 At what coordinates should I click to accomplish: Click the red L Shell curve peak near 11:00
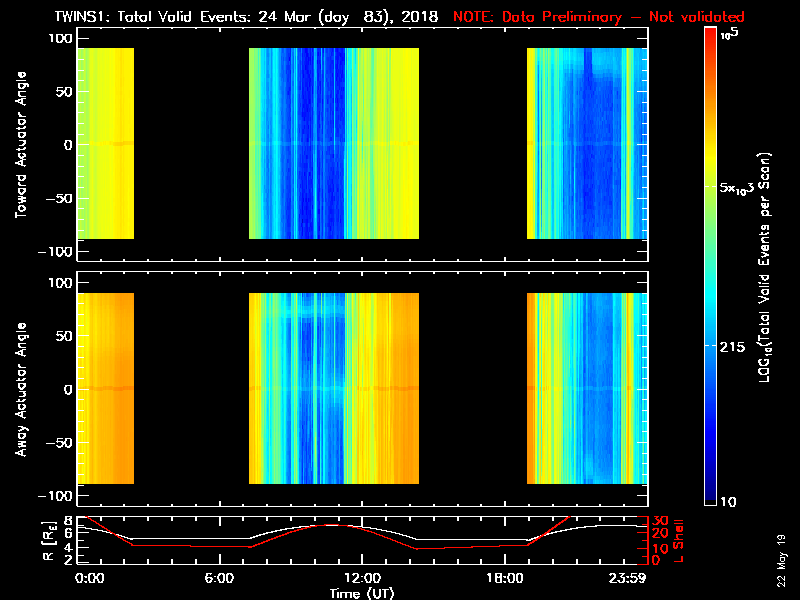pos(332,524)
